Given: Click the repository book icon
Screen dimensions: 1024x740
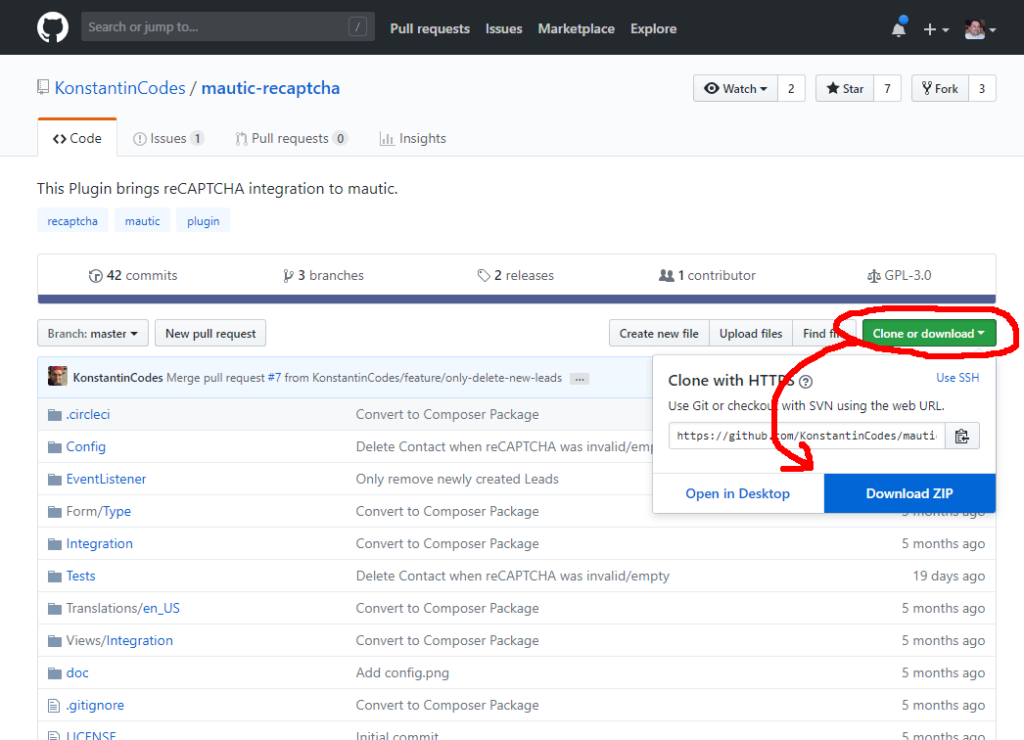Looking at the screenshot, I should (43, 87).
